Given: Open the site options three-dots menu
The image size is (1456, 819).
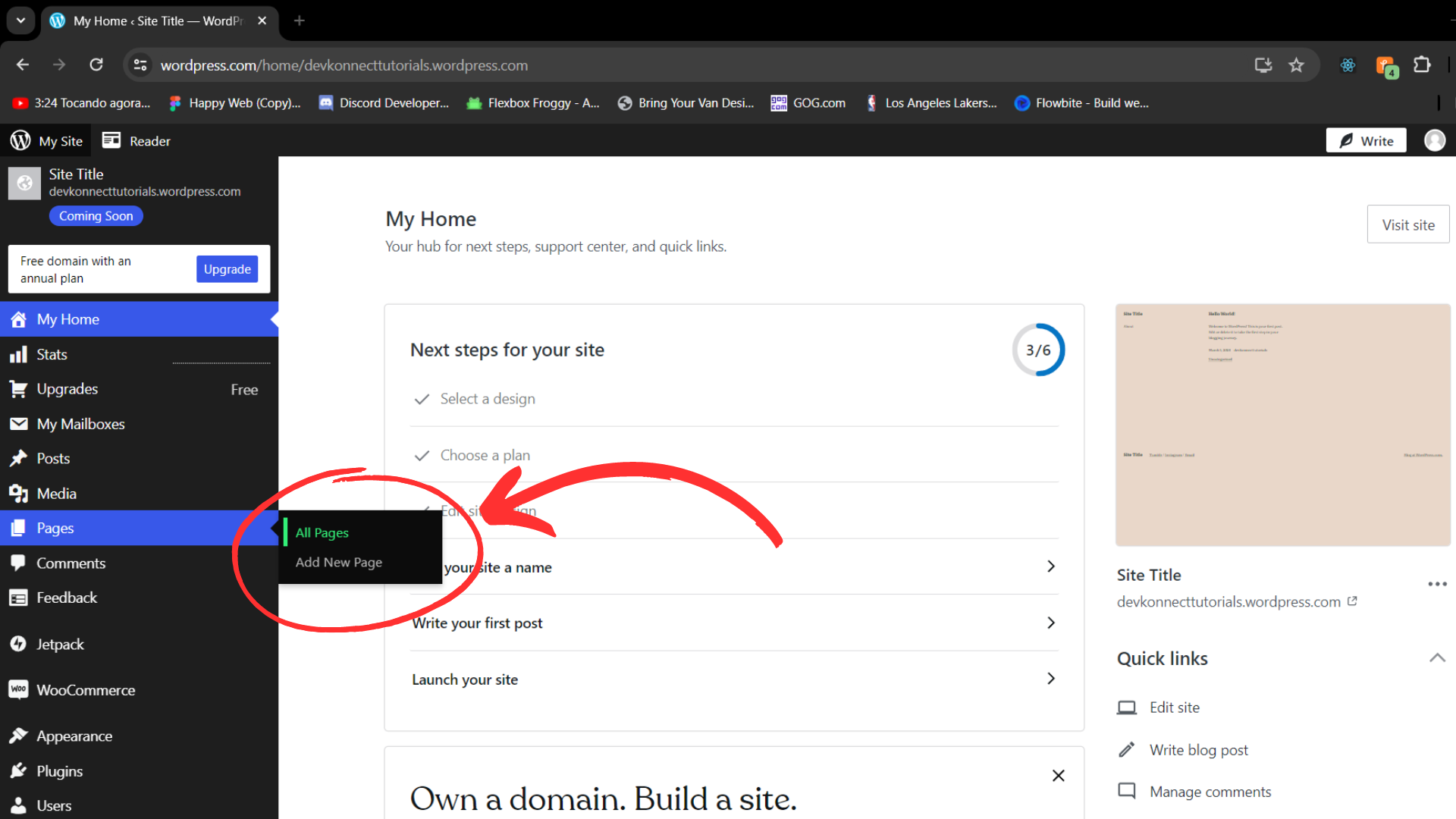Looking at the screenshot, I should [x=1437, y=584].
